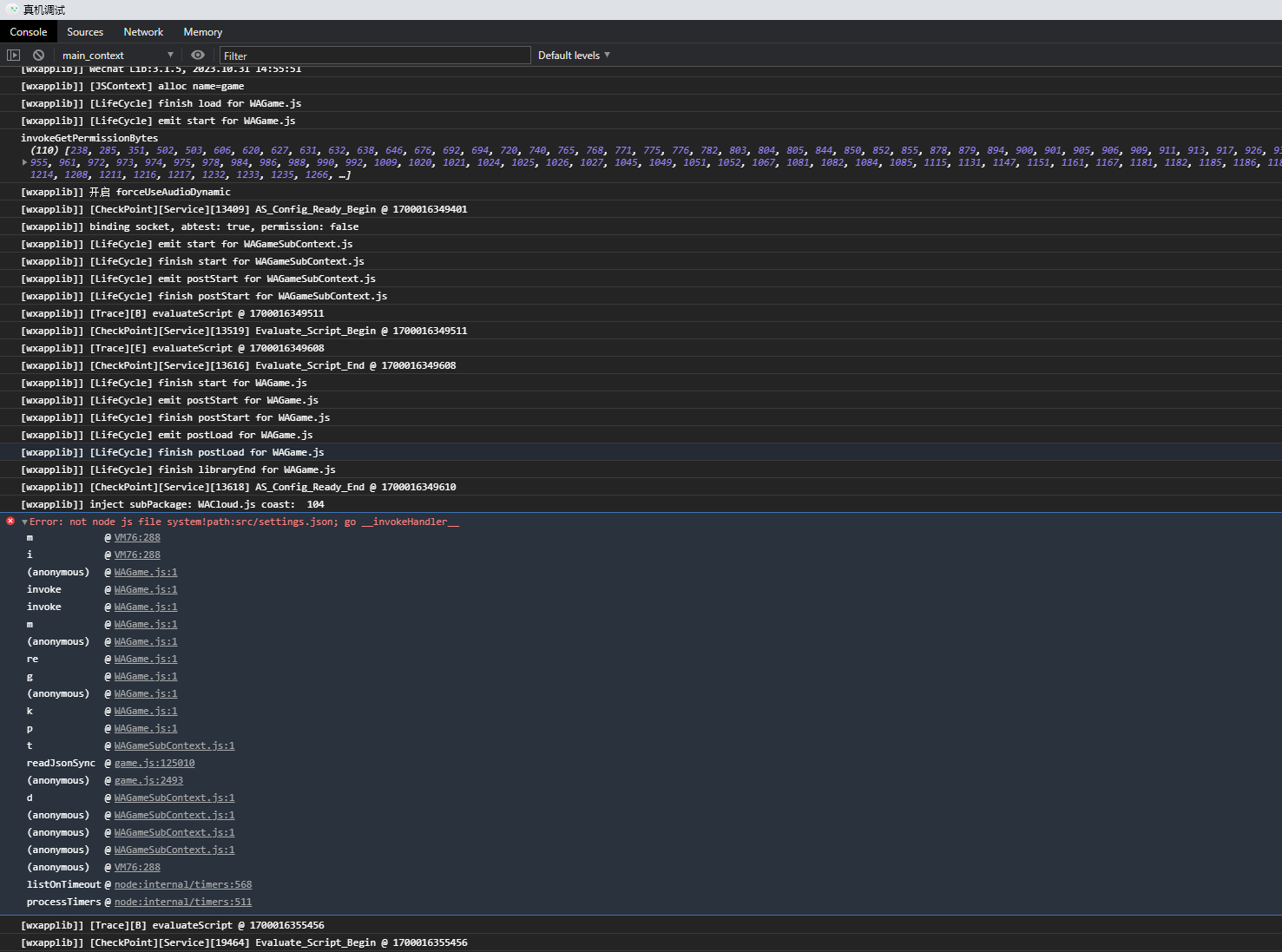
Task: Focus the console Filter input field
Action: coord(375,55)
